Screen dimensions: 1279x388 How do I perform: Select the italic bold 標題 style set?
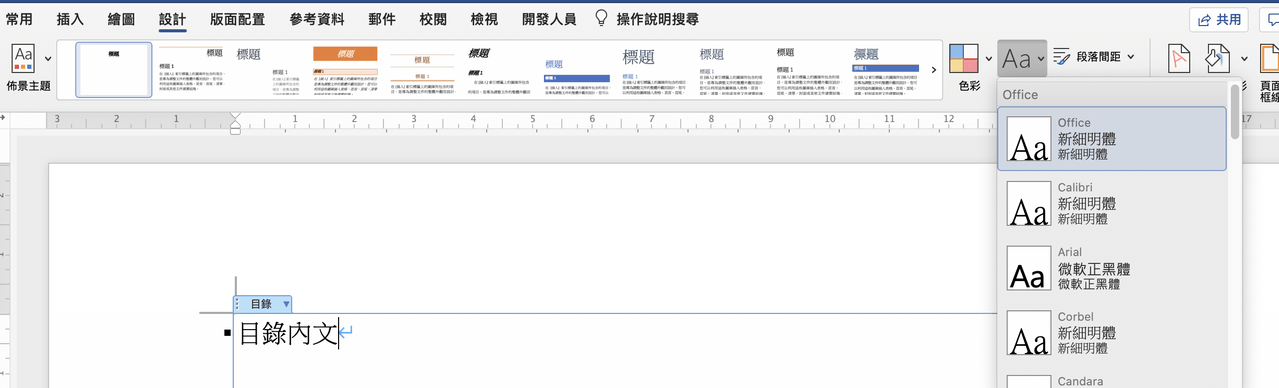coord(498,70)
